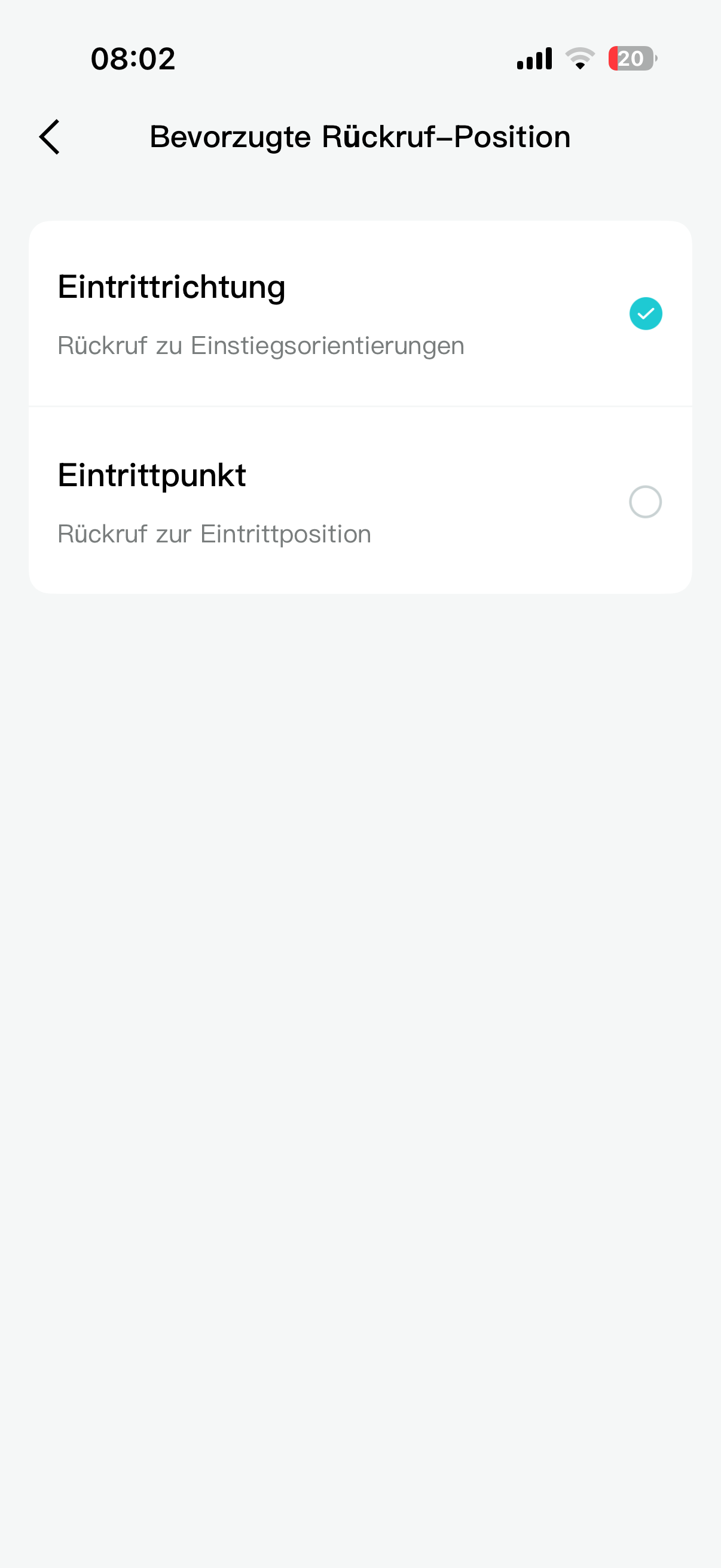Tap the word 'Position' in the header
The image size is (721, 1568).
512,137
